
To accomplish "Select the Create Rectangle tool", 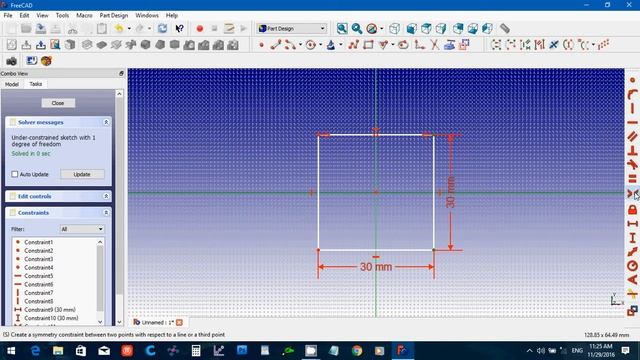I will pyautogui.click(x=368, y=45).
